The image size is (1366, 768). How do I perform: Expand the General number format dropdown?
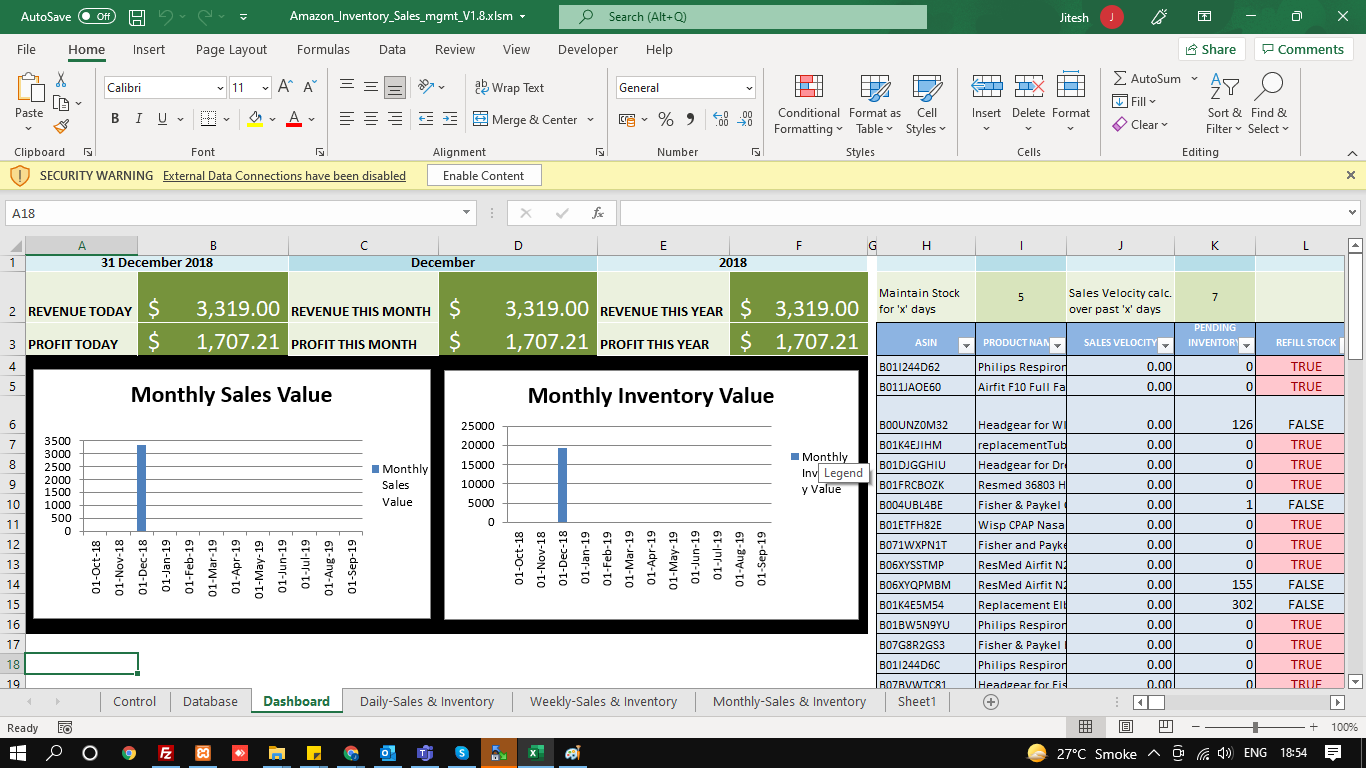coord(748,88)
